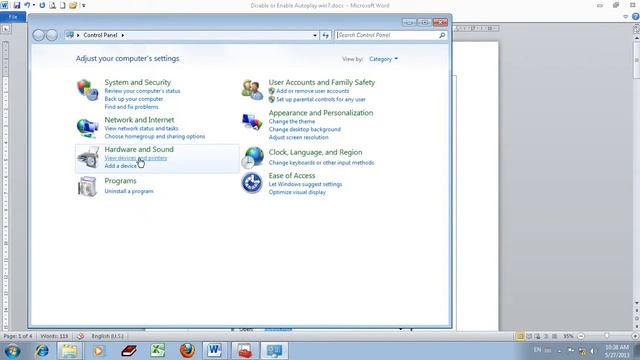Open the Word File tab
Screen dimensions: 640x360
[13, 17]
